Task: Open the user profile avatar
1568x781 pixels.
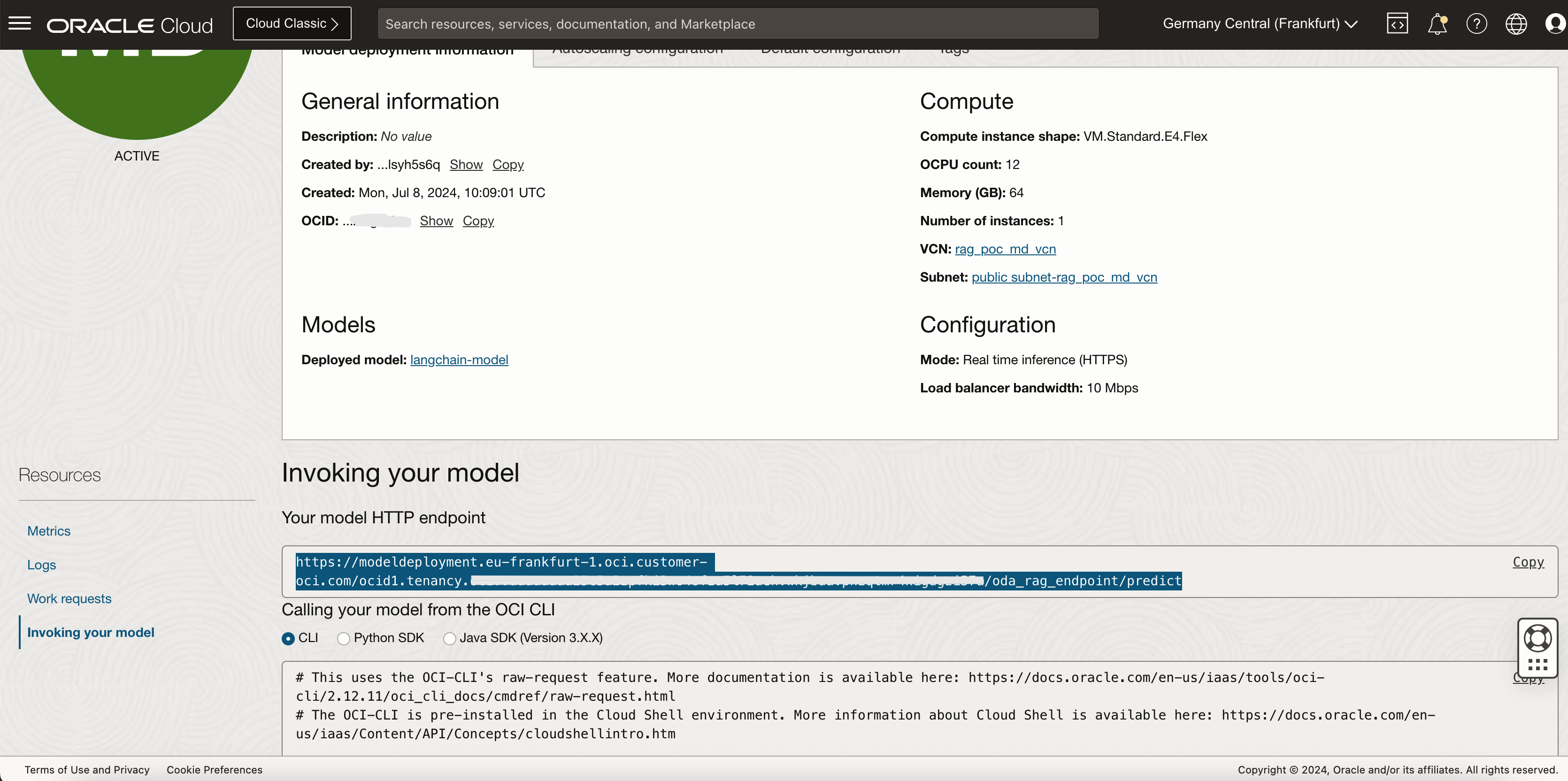Action: [x=1556, y=24]
